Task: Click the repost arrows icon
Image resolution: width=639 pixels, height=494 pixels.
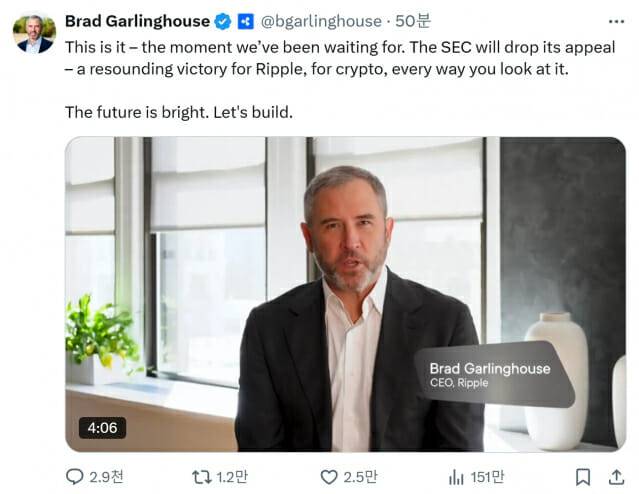Action: 200,477
